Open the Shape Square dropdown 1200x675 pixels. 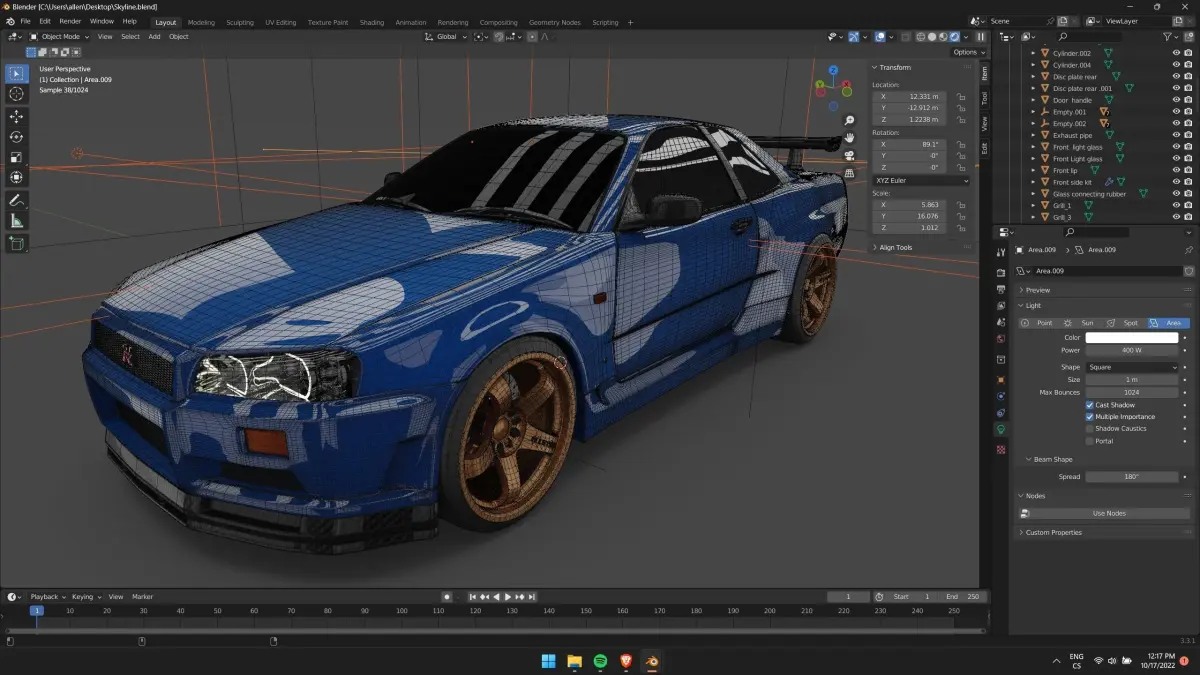1132,367
